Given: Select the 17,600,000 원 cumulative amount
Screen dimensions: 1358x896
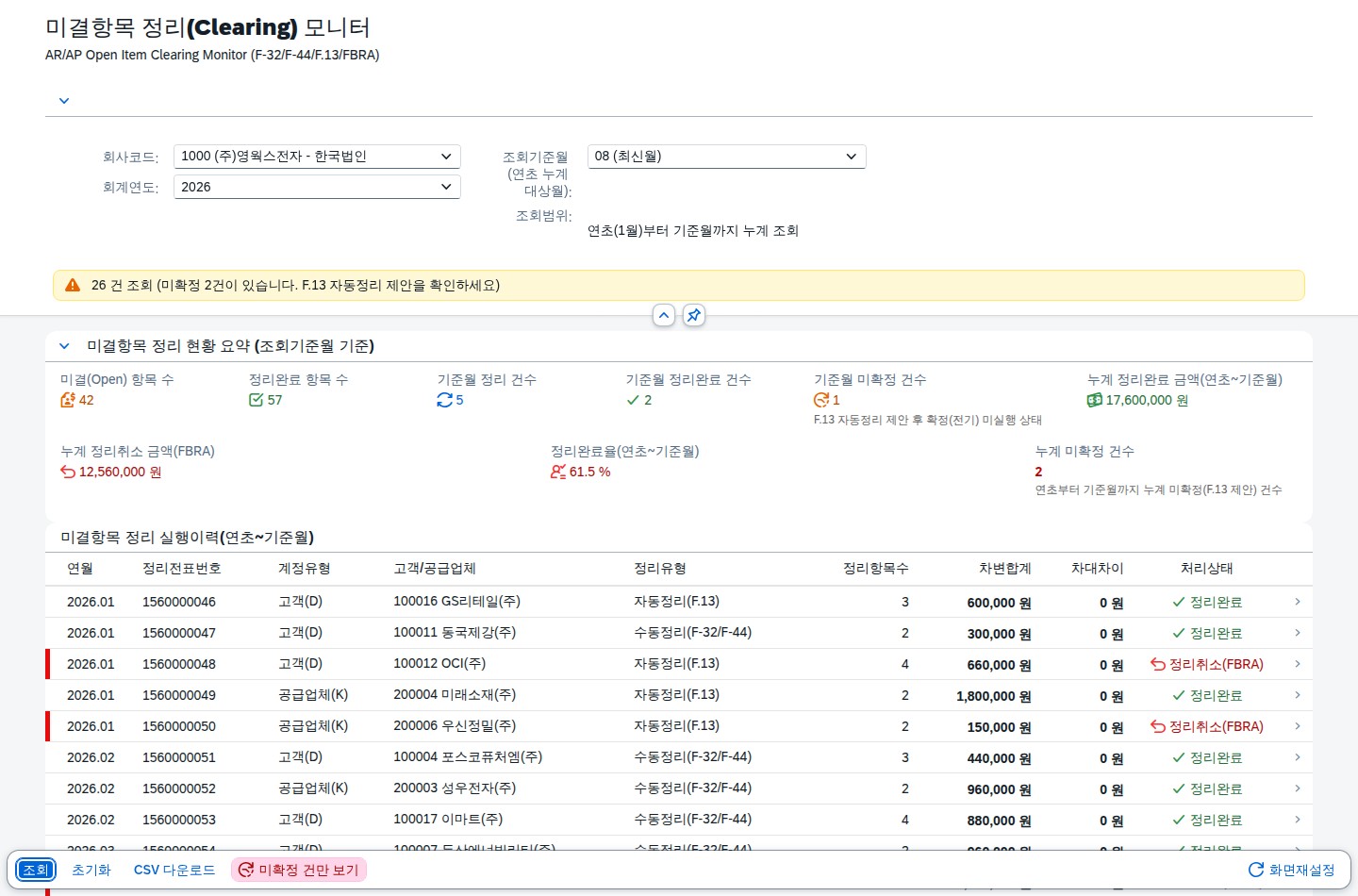Looking at the screenshot, I should click(x=1147, y=400).
